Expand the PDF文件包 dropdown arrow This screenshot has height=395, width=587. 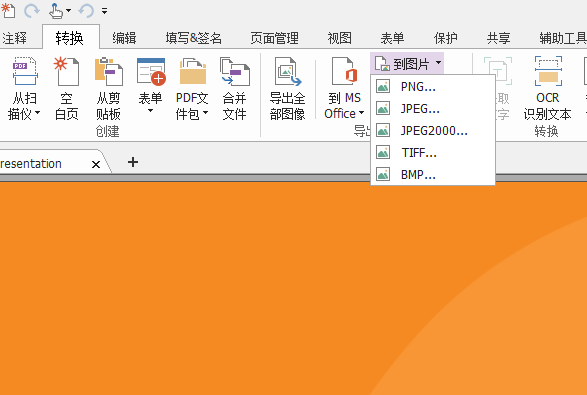tap(206, 112)
